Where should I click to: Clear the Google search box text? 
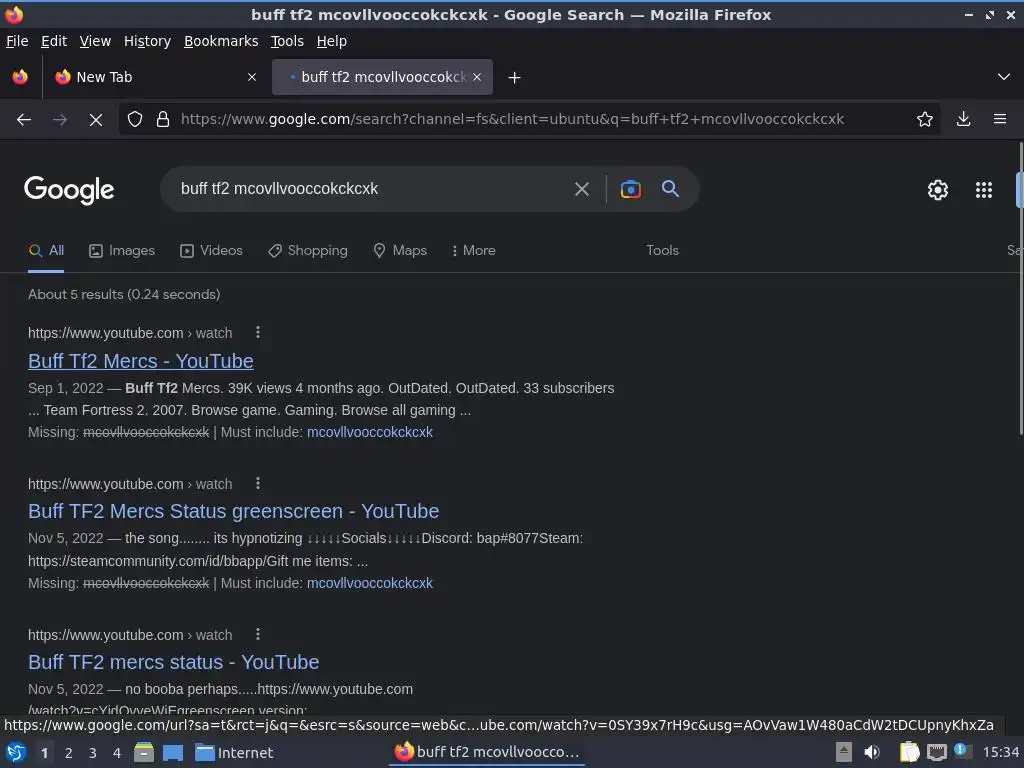pos(581,189)
